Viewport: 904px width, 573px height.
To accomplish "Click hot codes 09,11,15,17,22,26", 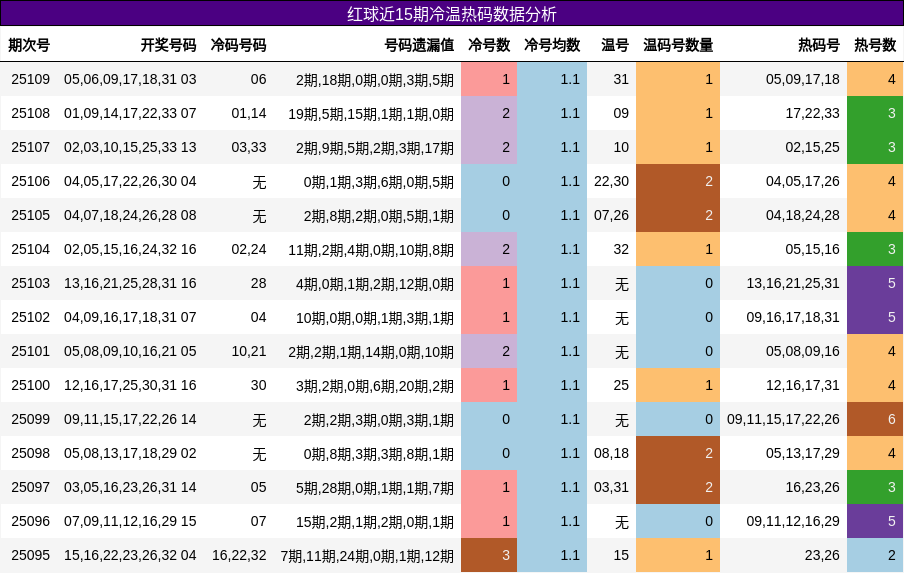I will [x=783, y=419].
